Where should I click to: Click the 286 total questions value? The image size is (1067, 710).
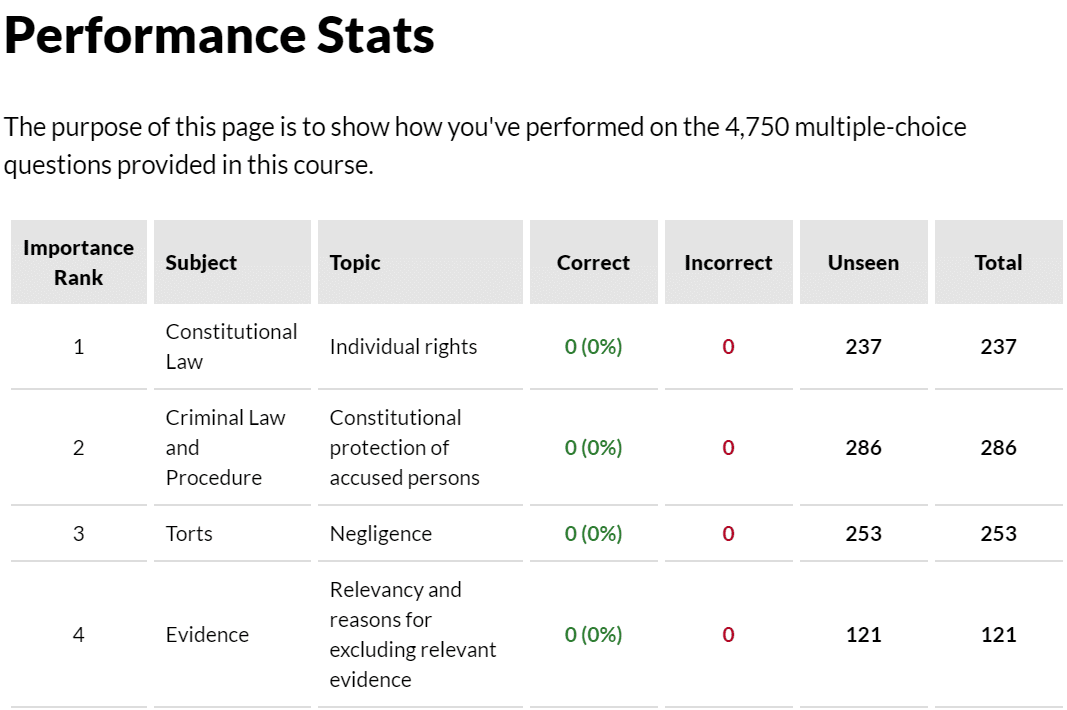998,447
